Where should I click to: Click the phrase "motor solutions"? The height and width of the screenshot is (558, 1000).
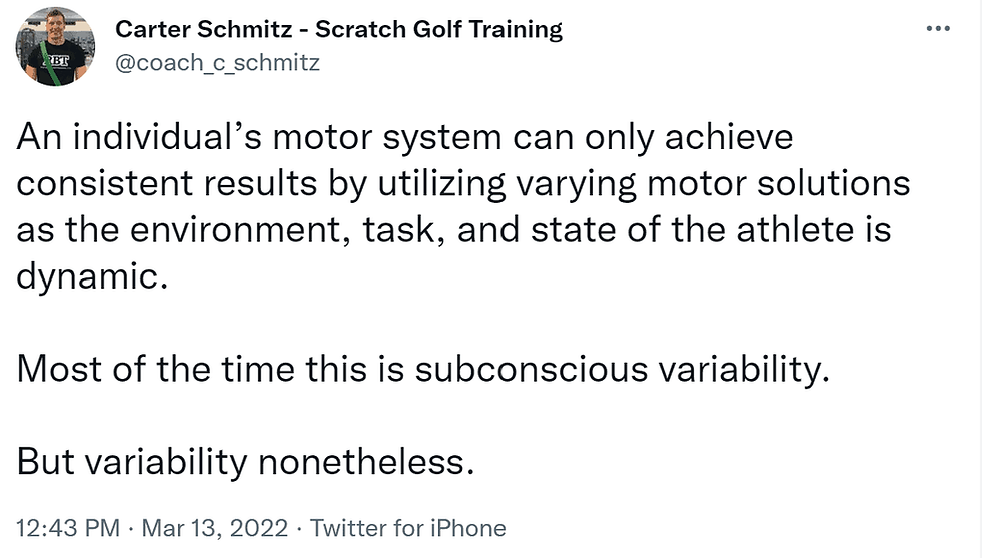pos(778,184)
